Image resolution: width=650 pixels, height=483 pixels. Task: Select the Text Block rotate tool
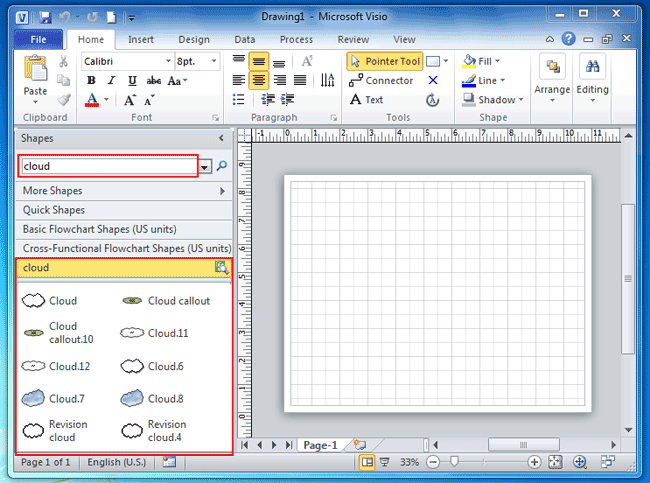coord(432,100)
